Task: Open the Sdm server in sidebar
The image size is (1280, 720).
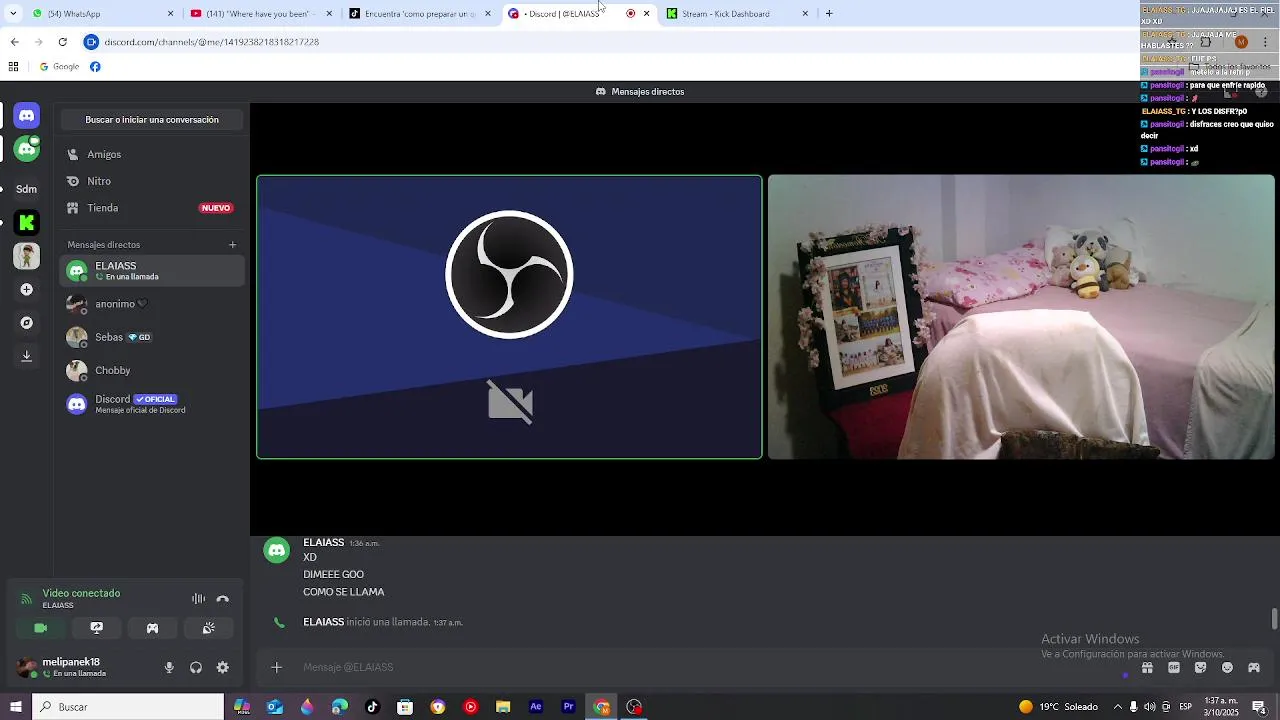Action: click(x=27, y=189)
